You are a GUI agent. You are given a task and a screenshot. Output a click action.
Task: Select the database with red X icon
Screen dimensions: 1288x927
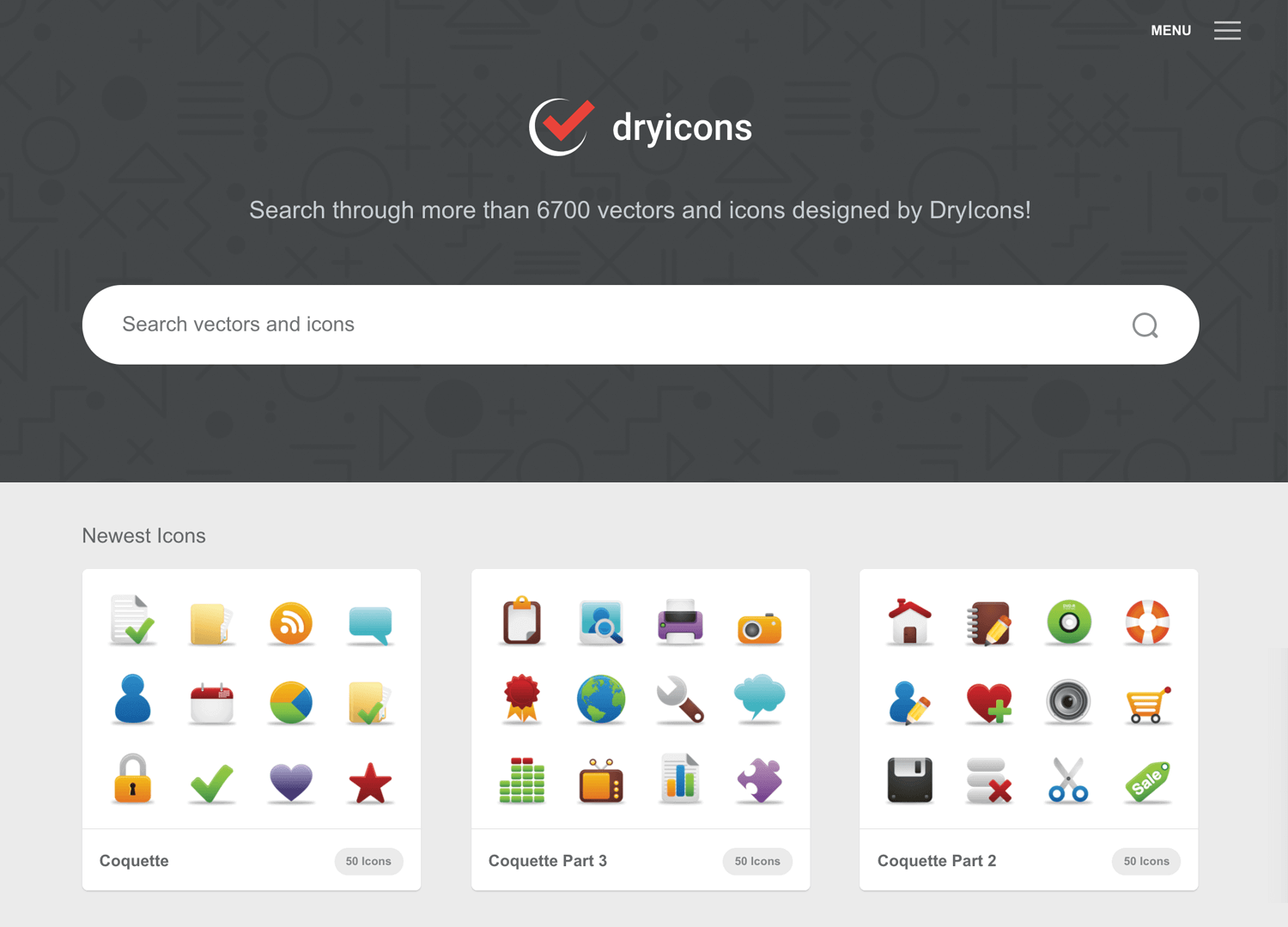pyautogui.click(x=989, y=780)
